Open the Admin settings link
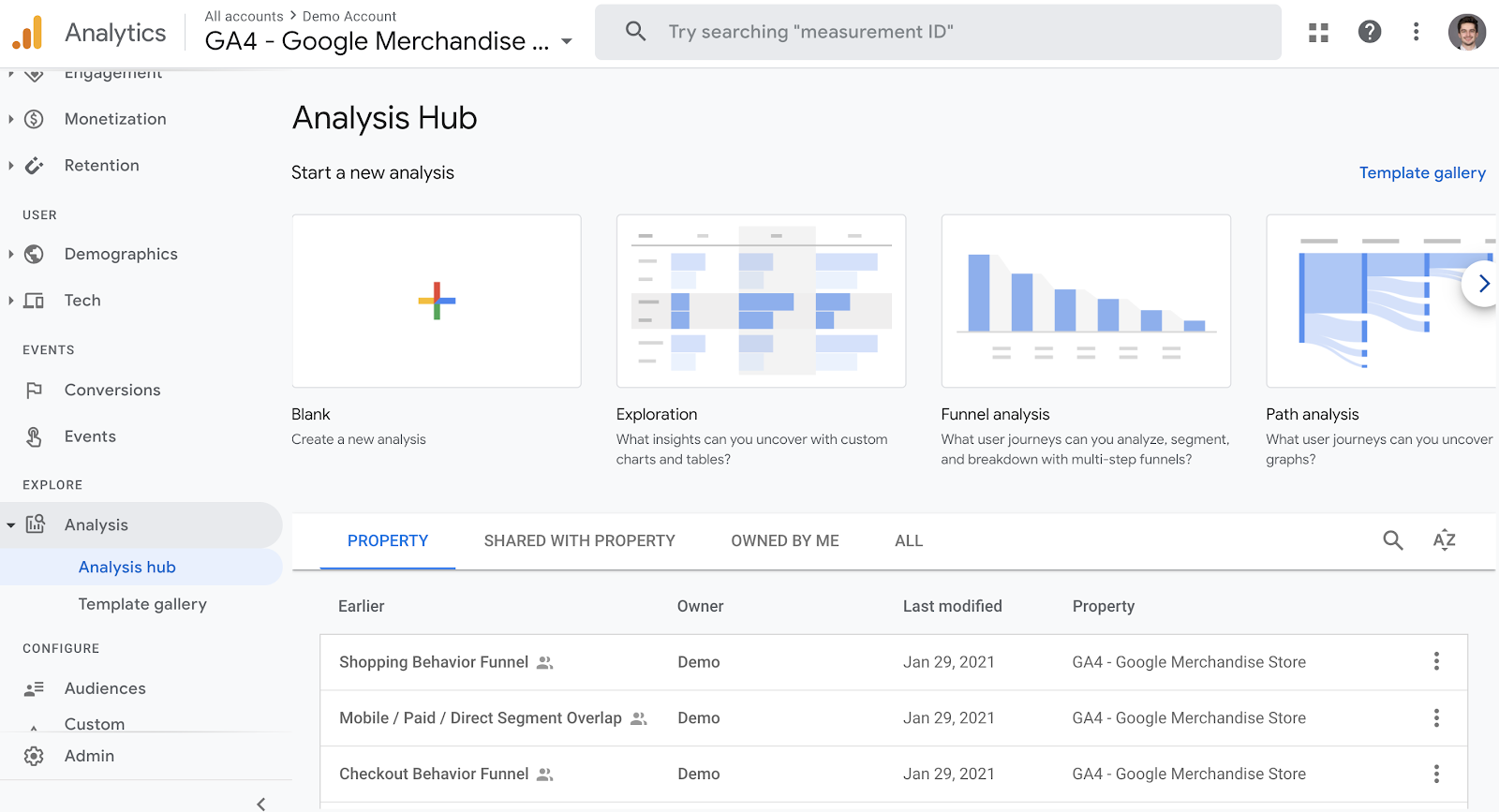Screen dimensions: 1499x812 [89, 756]
